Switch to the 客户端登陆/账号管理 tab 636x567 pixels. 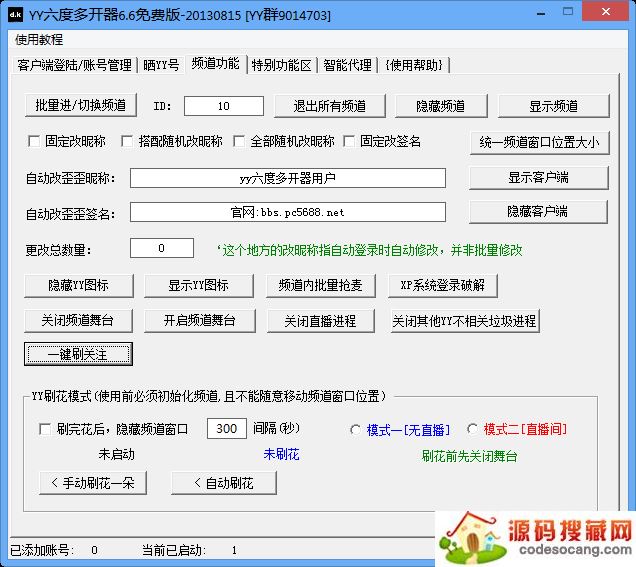75,65
